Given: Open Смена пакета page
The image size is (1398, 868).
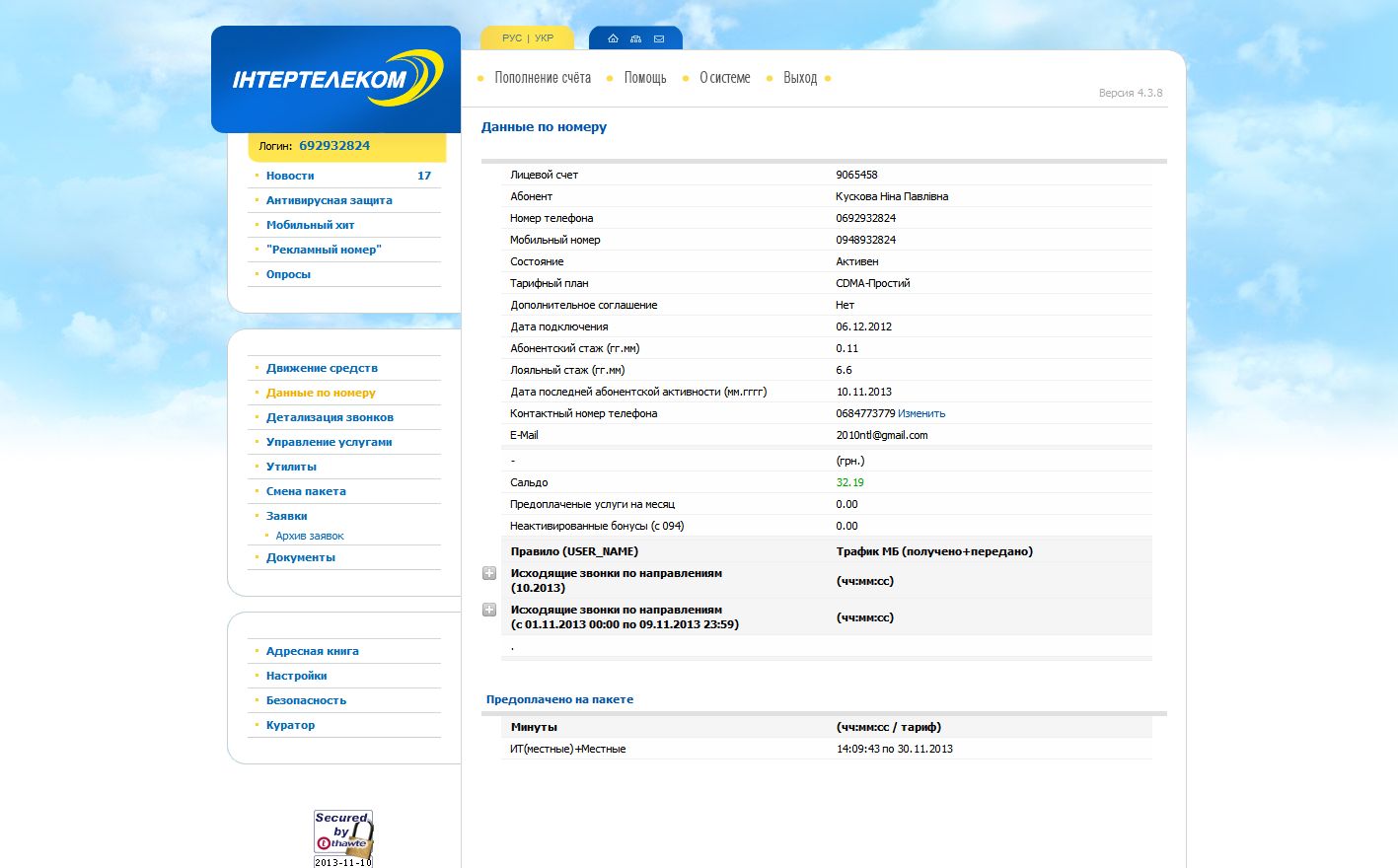Looking at the screenshot, I should 306,491.
